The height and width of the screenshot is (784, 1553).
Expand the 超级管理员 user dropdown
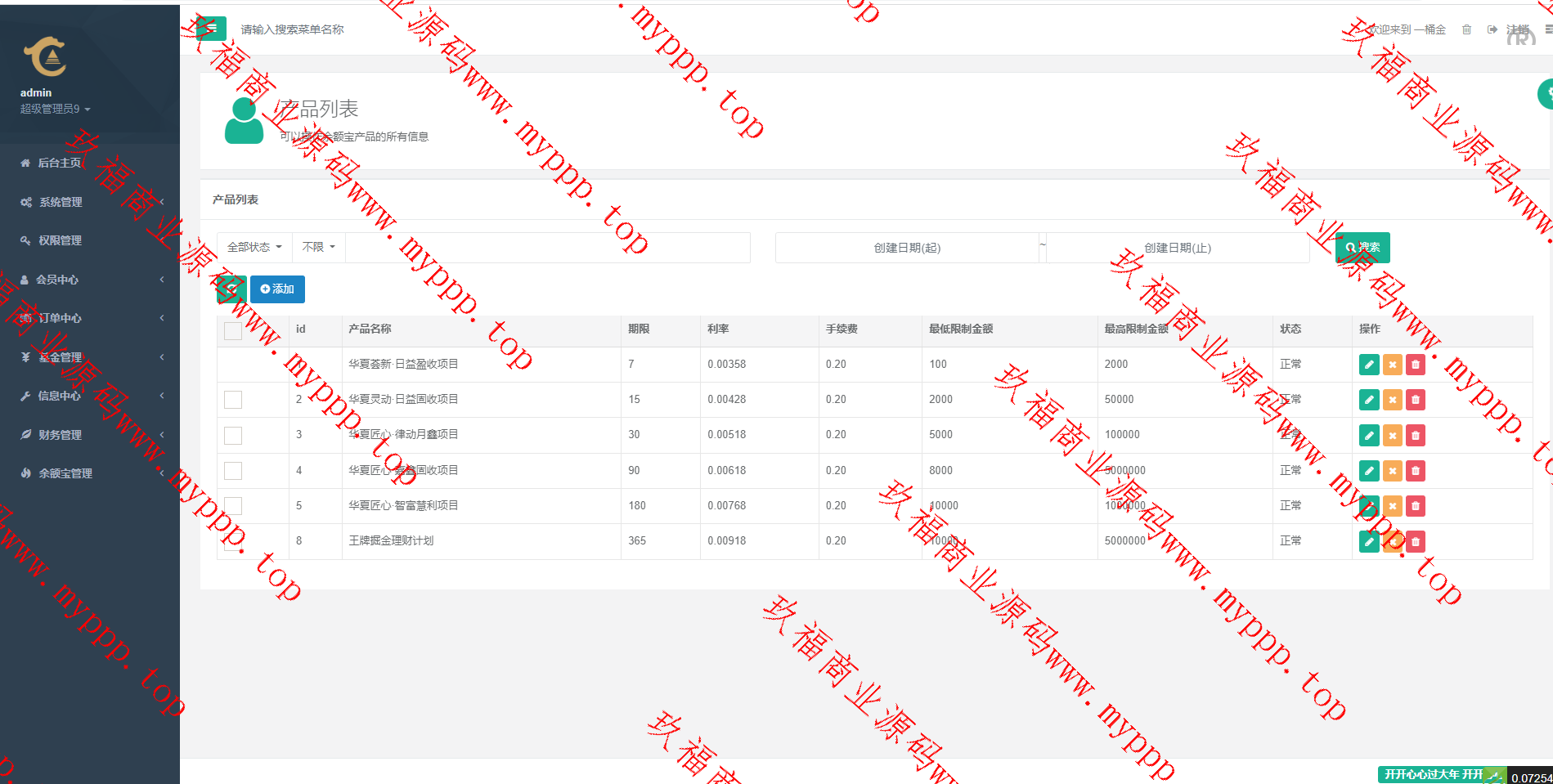click(x=55, y=109)
